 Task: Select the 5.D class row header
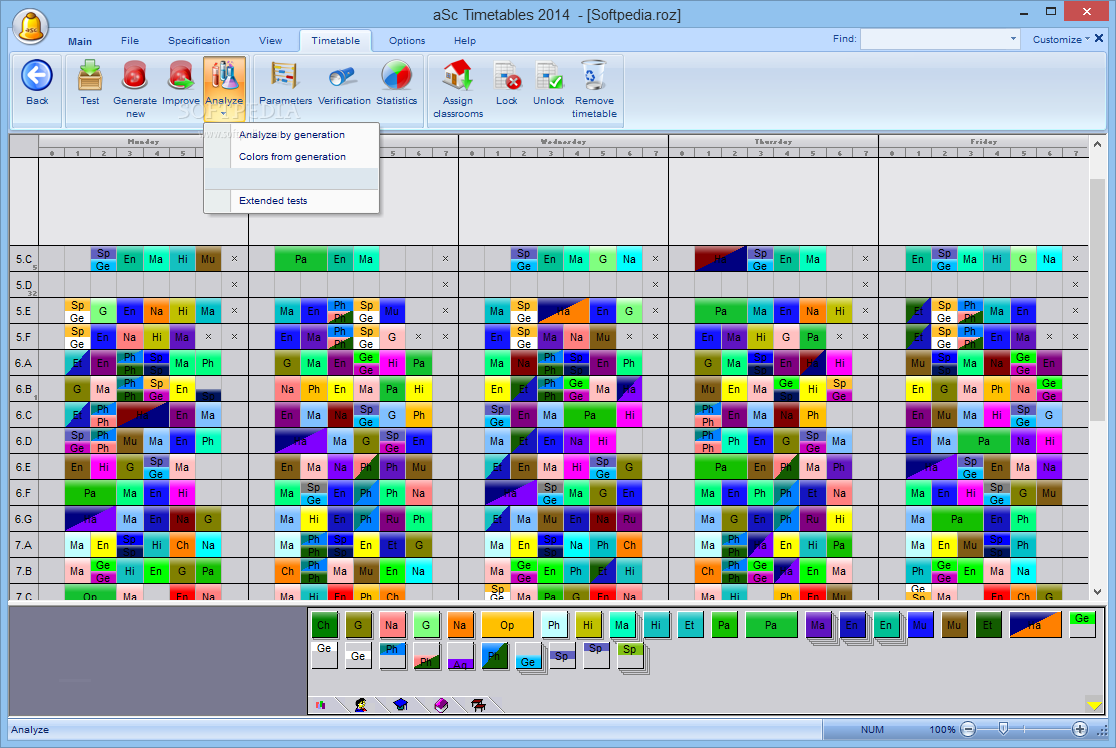[x=24, y=285]
